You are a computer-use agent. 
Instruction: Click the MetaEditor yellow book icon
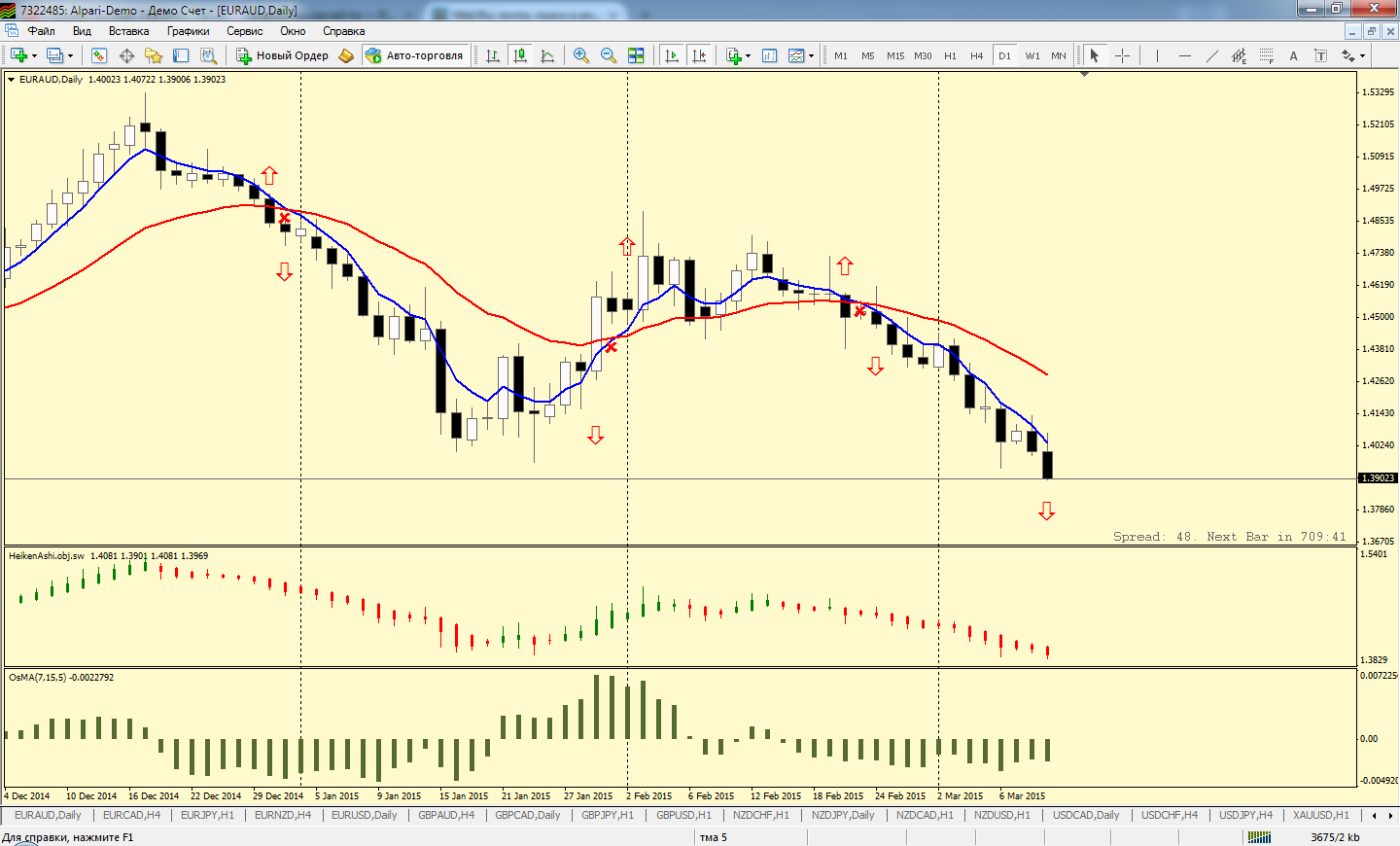[x=346, y=55]
